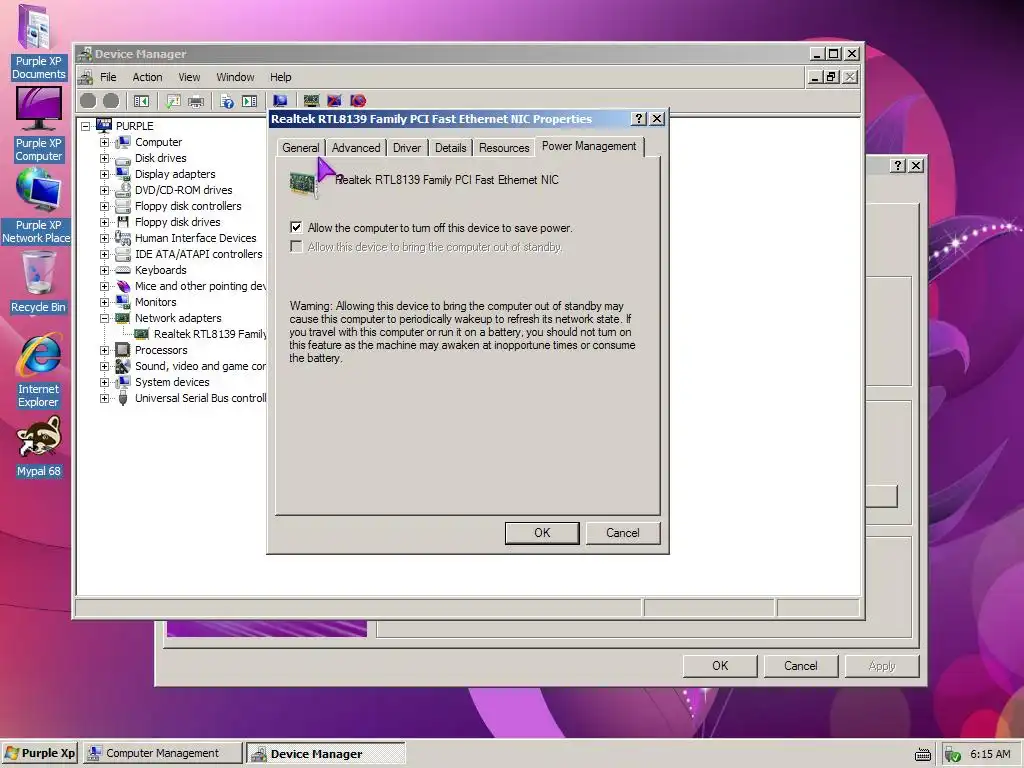Collapse the PURPLE root node

tap(86, 126)
